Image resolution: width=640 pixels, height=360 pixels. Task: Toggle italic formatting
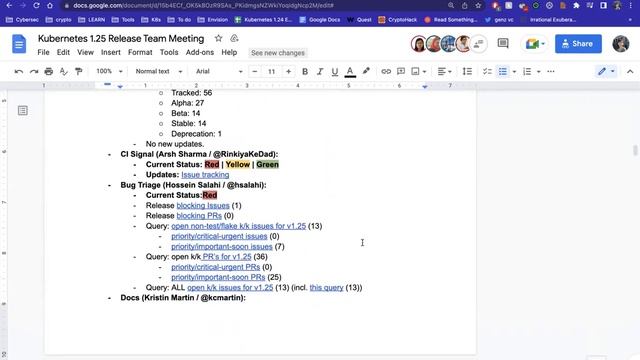point(320,71)
